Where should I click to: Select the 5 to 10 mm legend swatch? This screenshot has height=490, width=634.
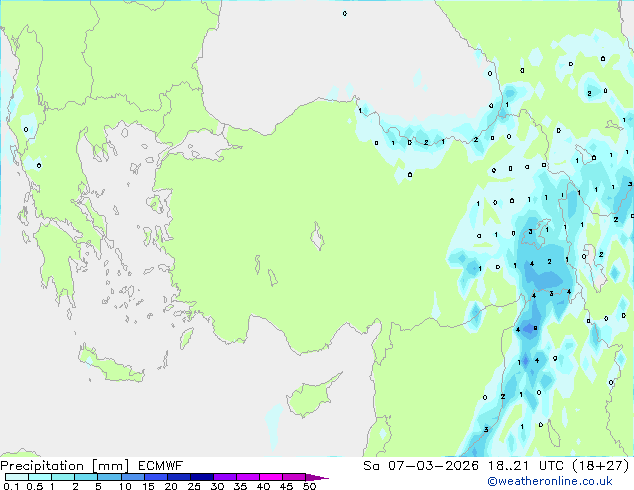(109, 477)
